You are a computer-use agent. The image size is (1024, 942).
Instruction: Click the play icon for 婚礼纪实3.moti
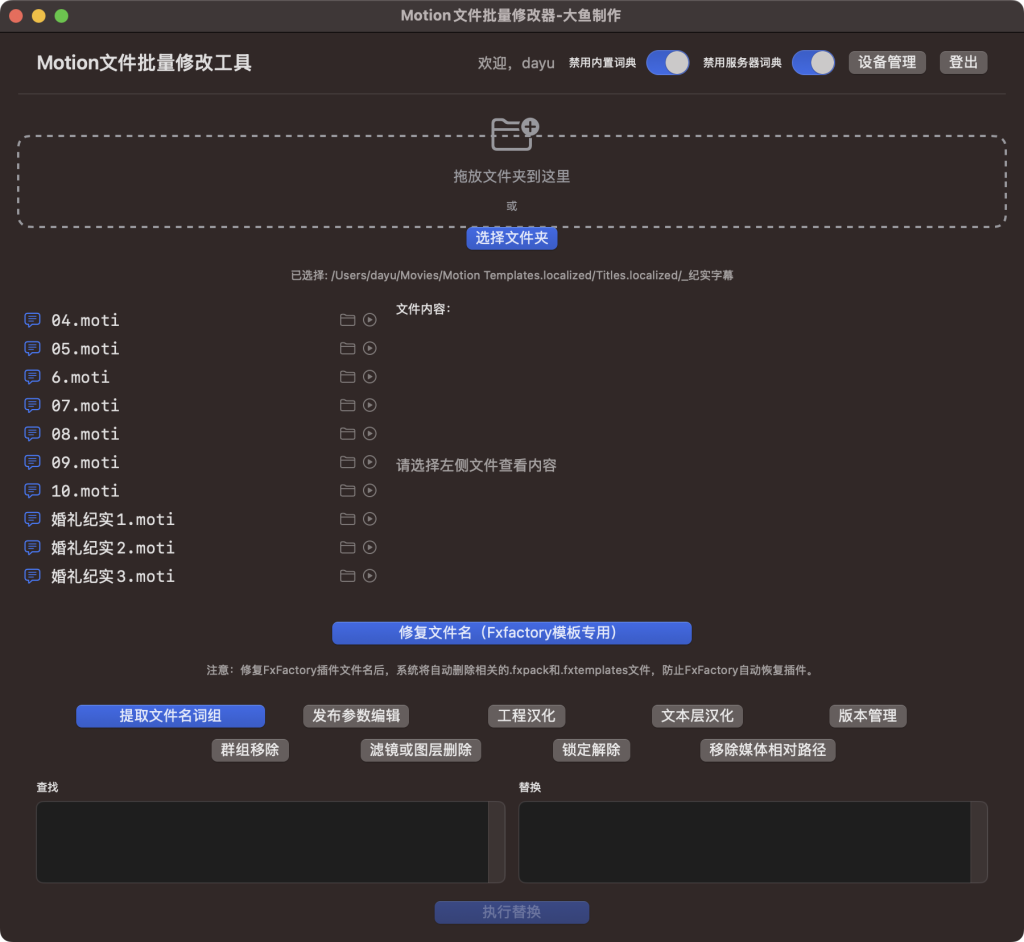(x=370, y=576)
